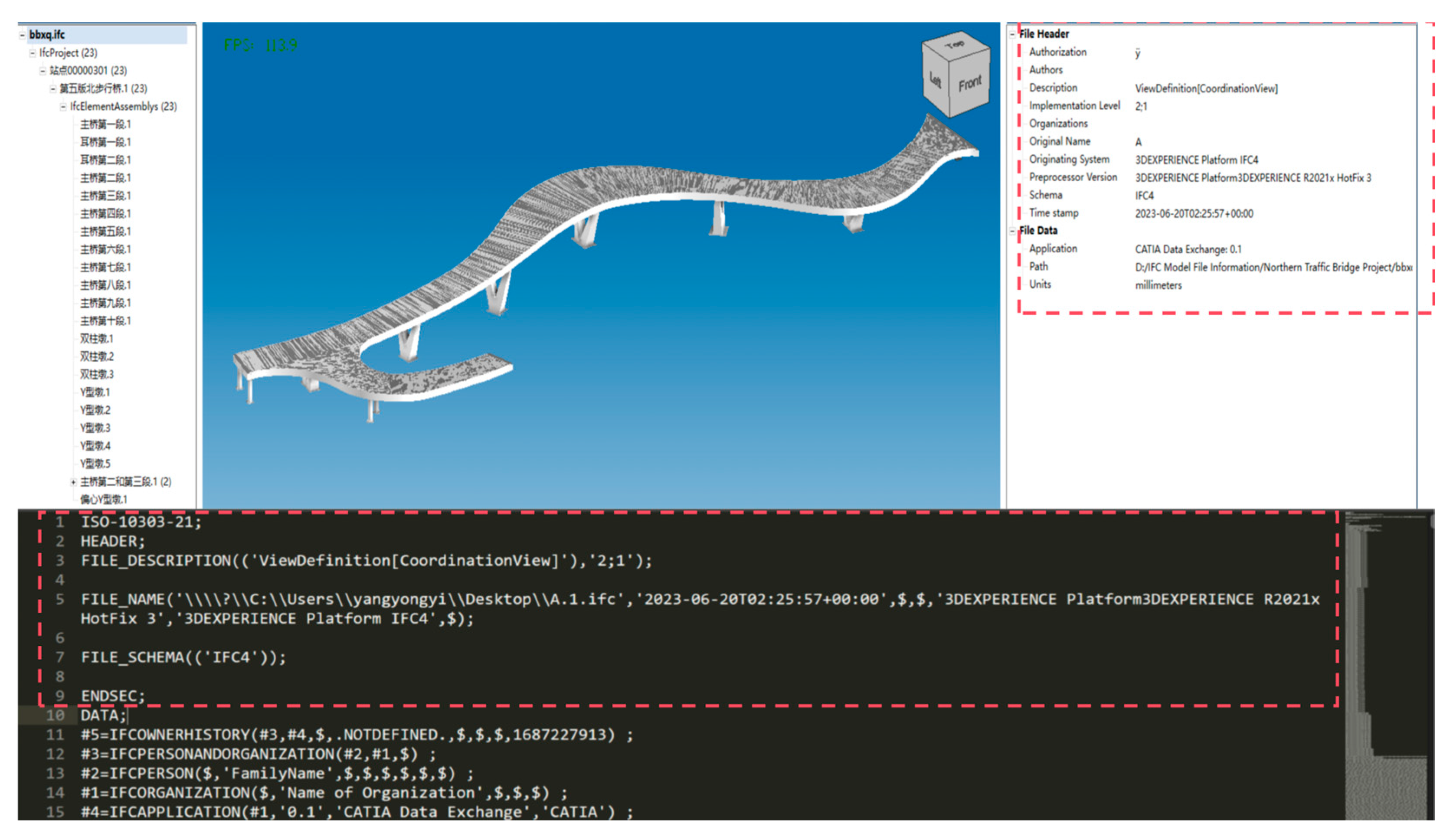Collapse the File Header property group

click(1012, 34)
